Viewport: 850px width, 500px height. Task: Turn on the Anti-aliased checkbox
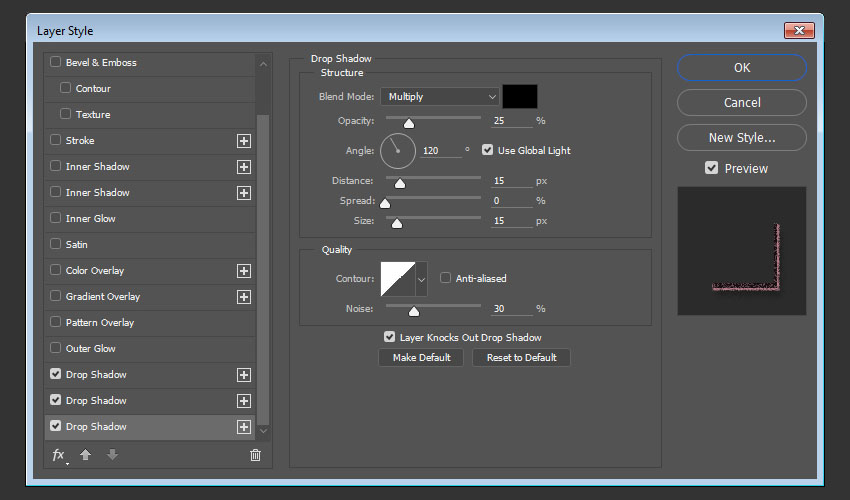(446, 278)
